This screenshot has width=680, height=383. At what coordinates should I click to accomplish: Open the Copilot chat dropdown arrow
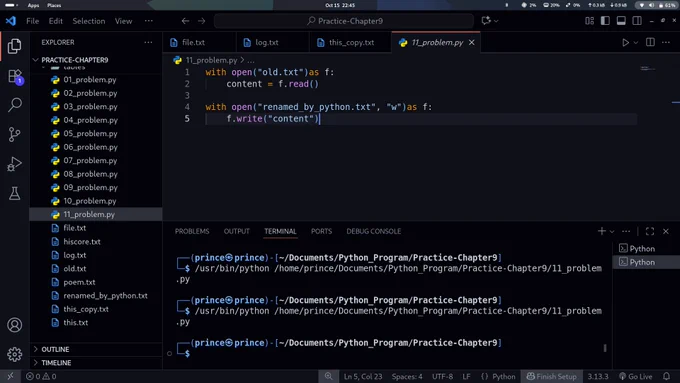[x=496, y=21]
